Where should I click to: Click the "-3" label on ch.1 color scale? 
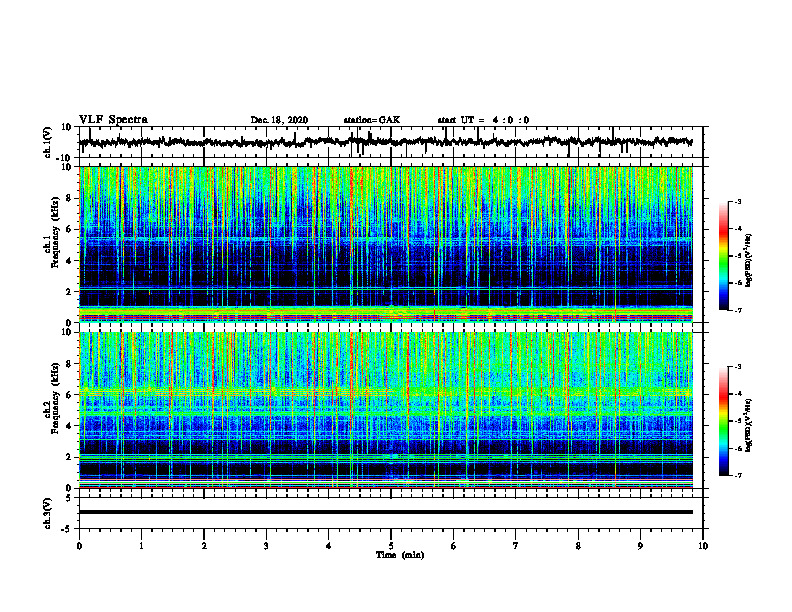pyautogui.click(x=737, y=201)
